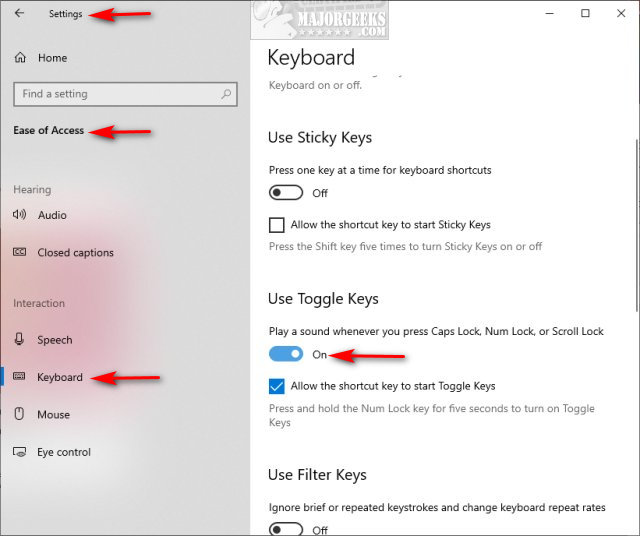
Task: Select Closed captions in the sidebar
Action: (x=75, y=253)
